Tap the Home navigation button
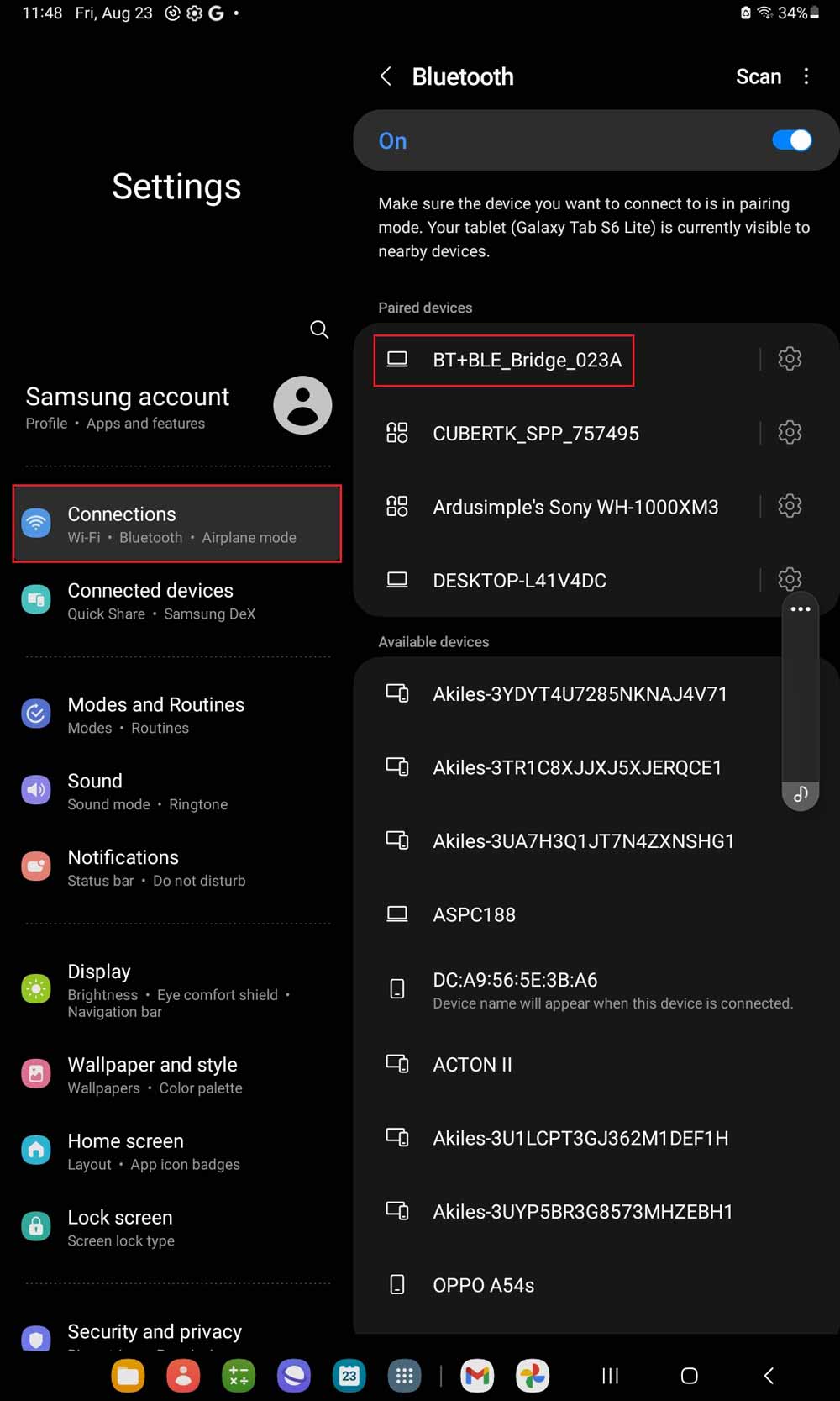The width and height of the screenshot is (840, 1401). tap(690, 1376)
